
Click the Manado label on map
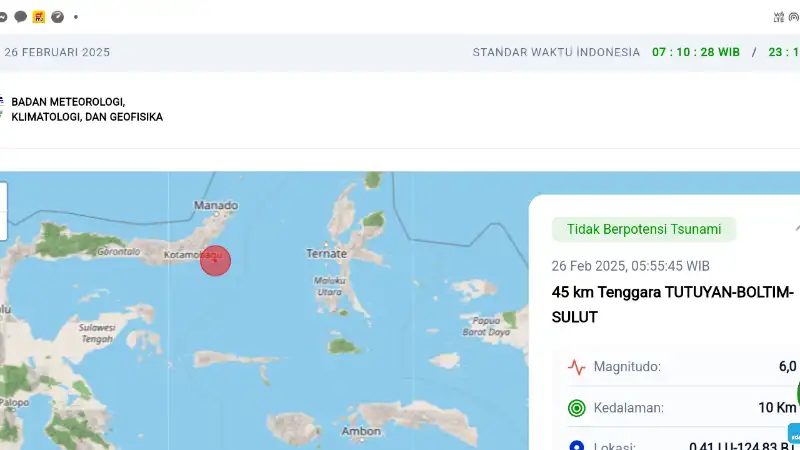coord(216,206)
